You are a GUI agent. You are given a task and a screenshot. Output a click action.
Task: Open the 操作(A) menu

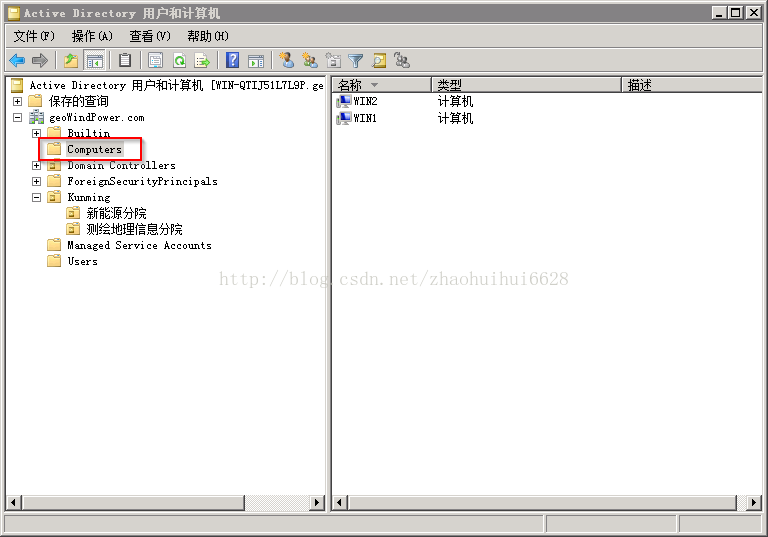coord(92,36)
